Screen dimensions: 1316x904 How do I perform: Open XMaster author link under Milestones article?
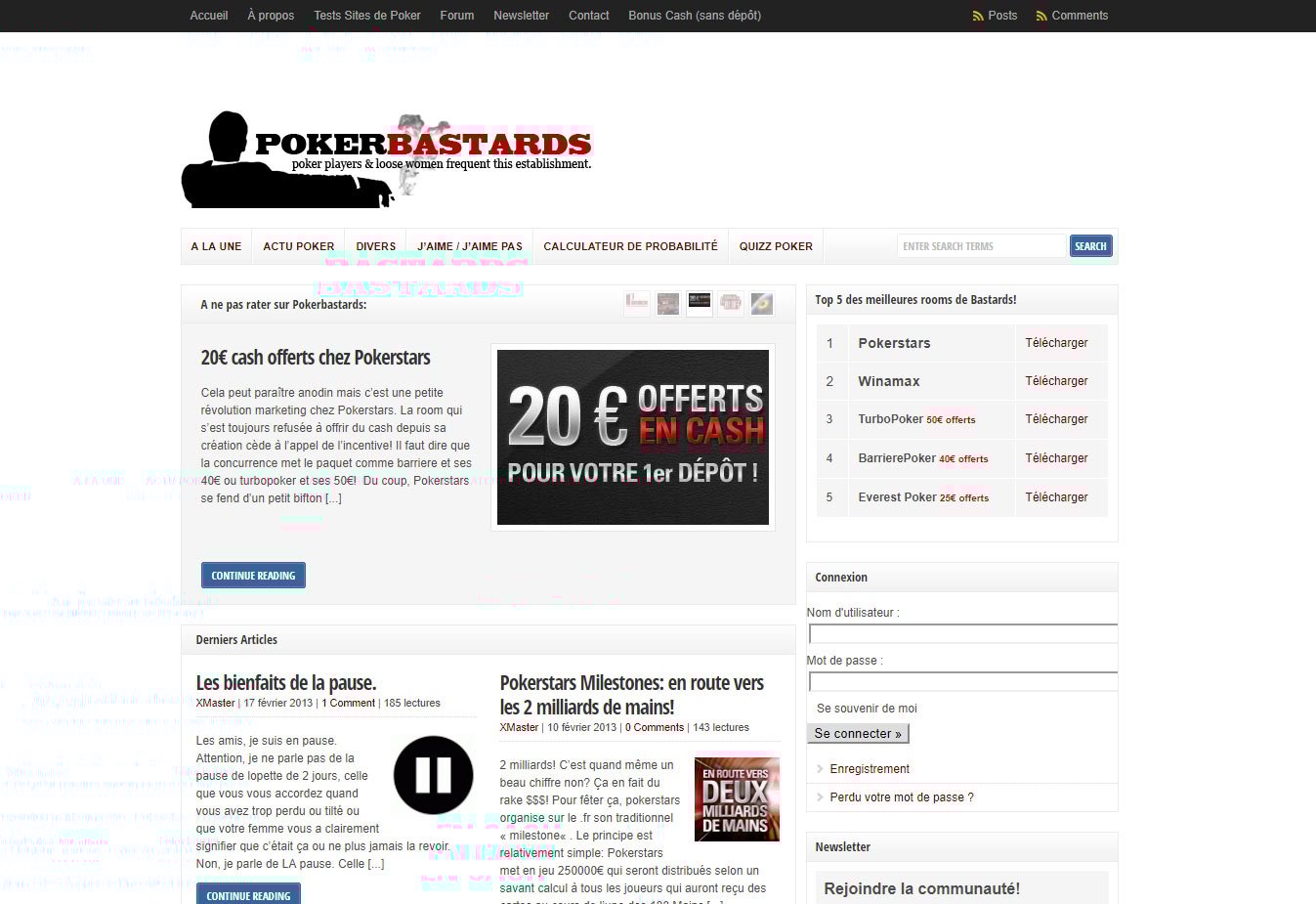[x=519, y=727]
